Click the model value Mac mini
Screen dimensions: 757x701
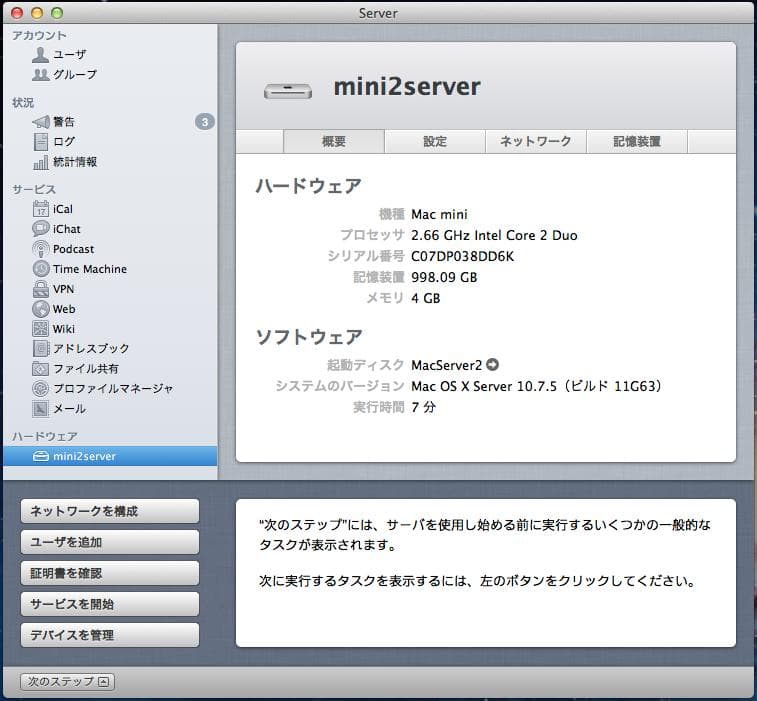tap(439, 214)
